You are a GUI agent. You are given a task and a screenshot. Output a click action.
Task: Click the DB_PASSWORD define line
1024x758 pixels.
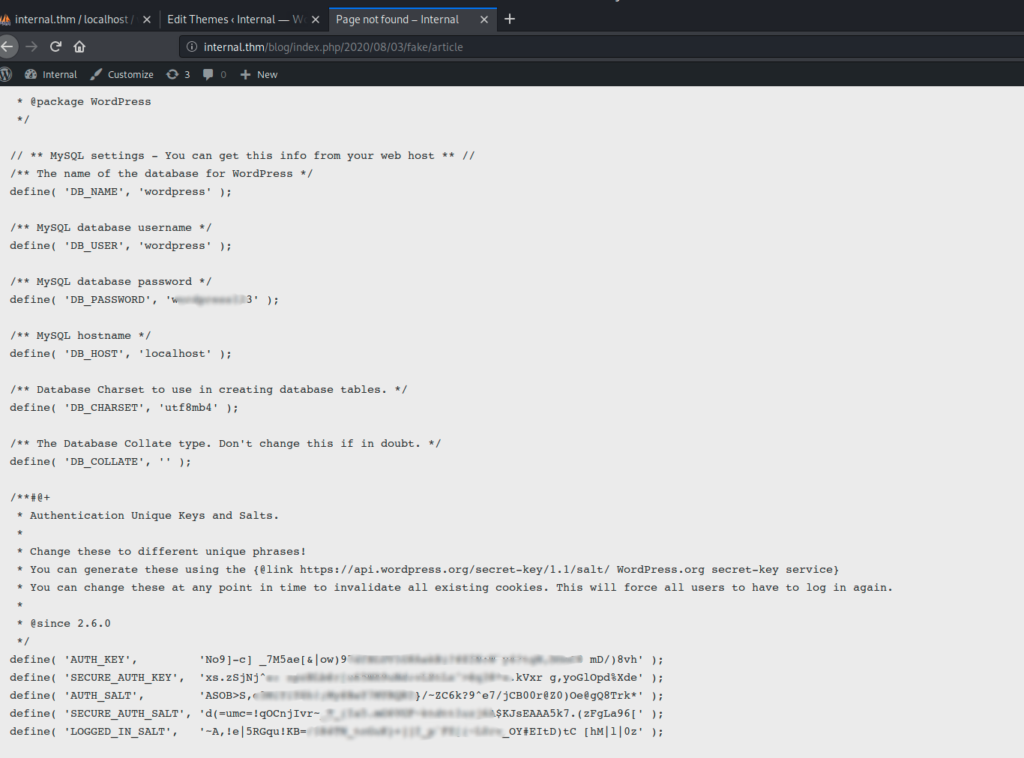coord(144,300)
